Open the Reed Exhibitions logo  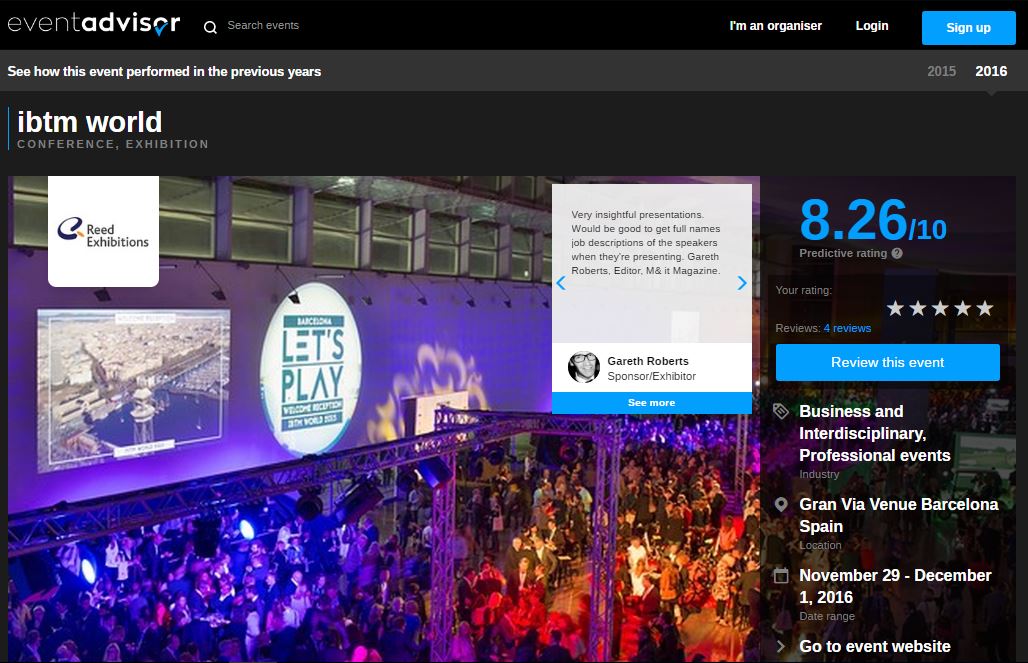tap(104, 231)
